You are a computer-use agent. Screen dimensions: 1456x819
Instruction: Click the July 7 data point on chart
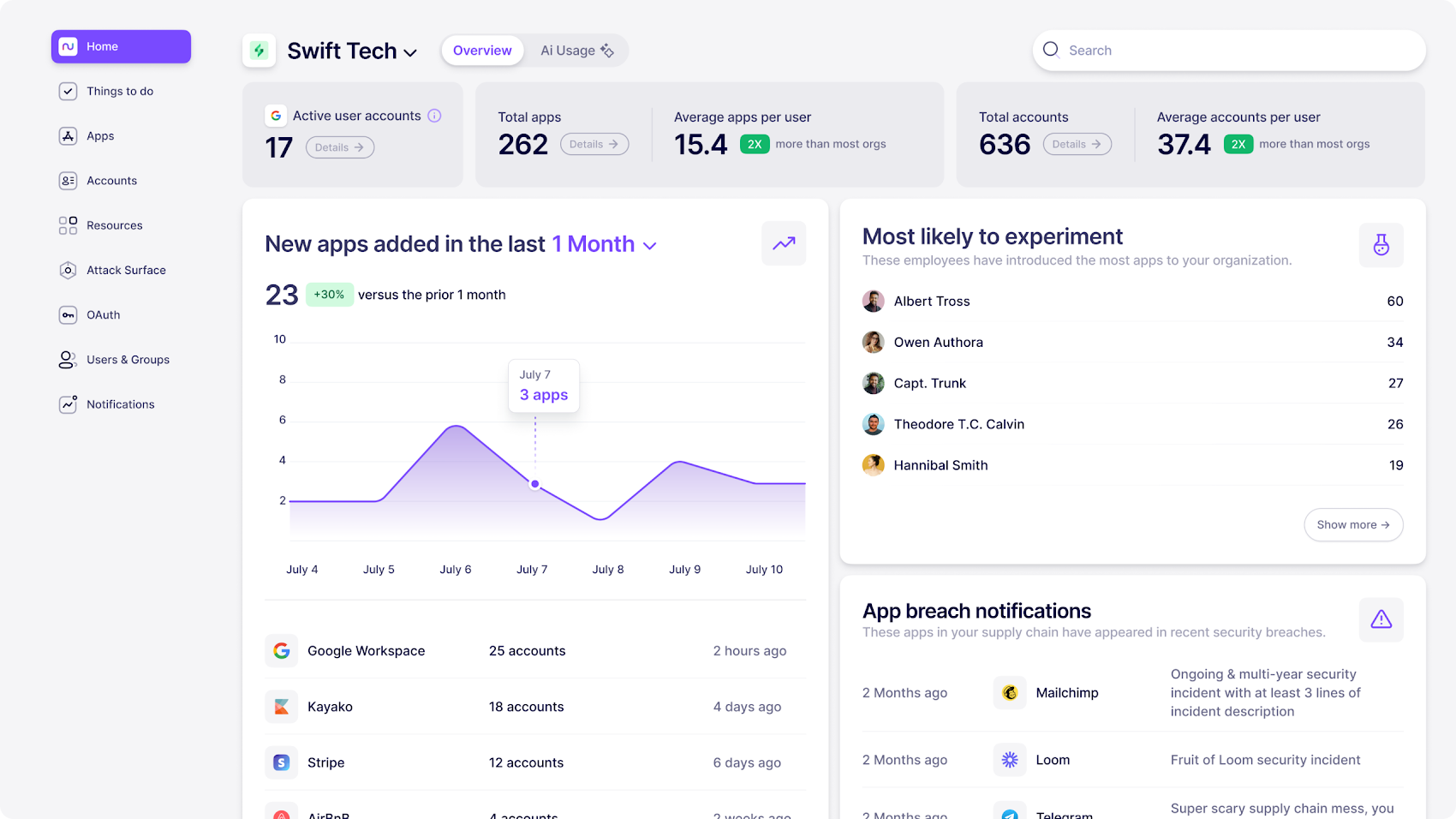click(535, 484)
